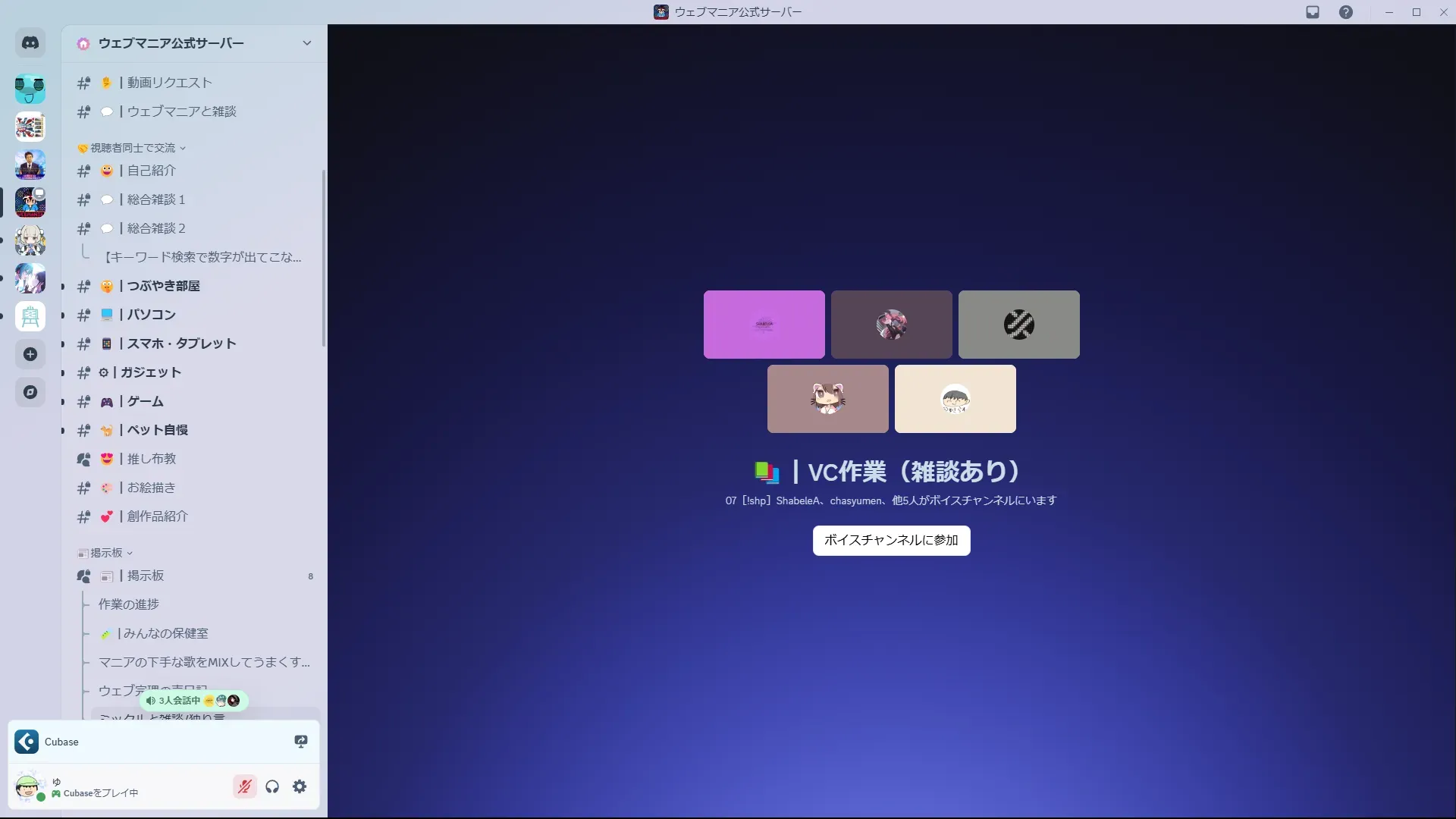Select the teal robot server icon
Viewport: 1456px width, 819px height.
click(x=30, y=89)
